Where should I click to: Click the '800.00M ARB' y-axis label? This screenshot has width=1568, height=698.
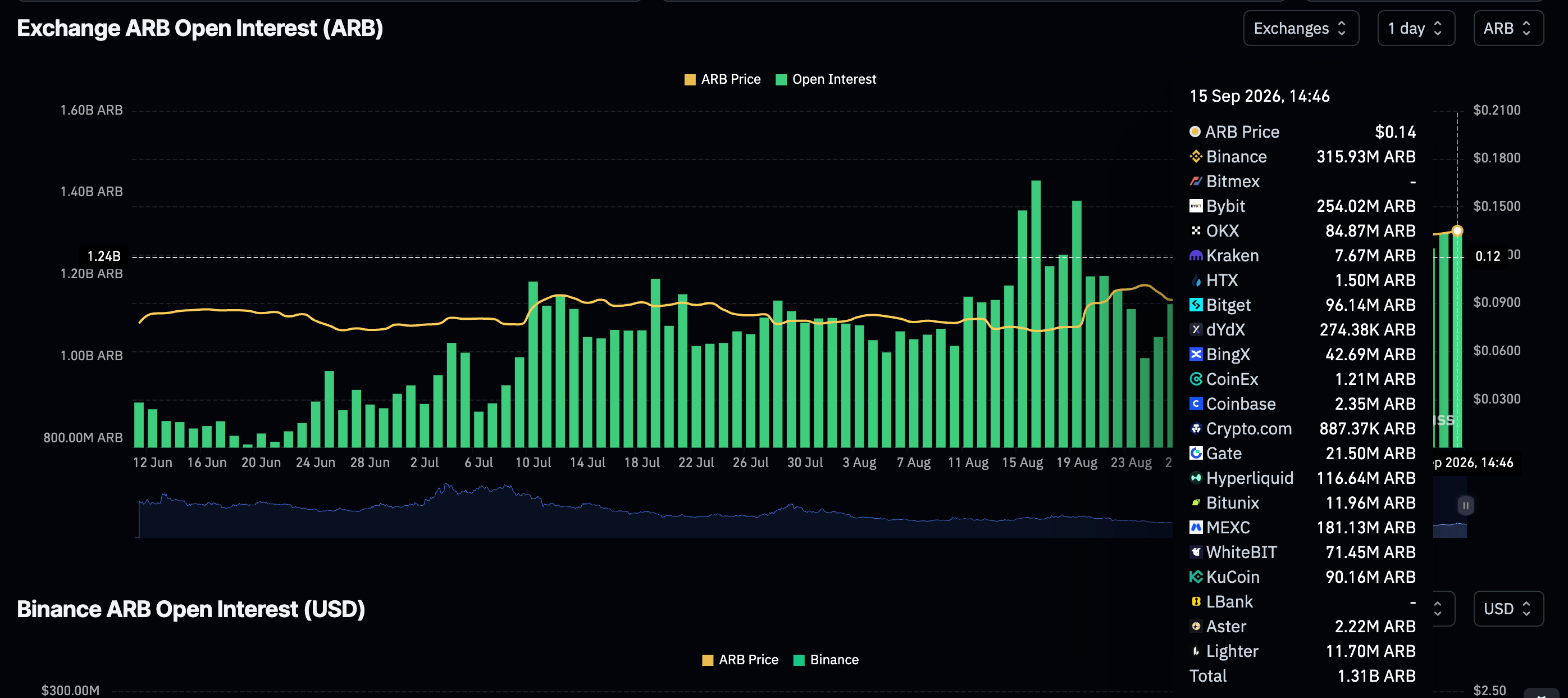[x=83, y=437]
